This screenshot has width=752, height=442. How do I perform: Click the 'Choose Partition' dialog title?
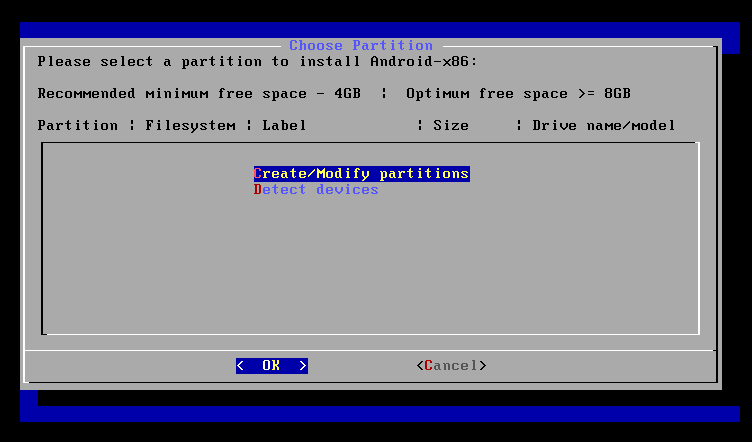click(361, 46)
